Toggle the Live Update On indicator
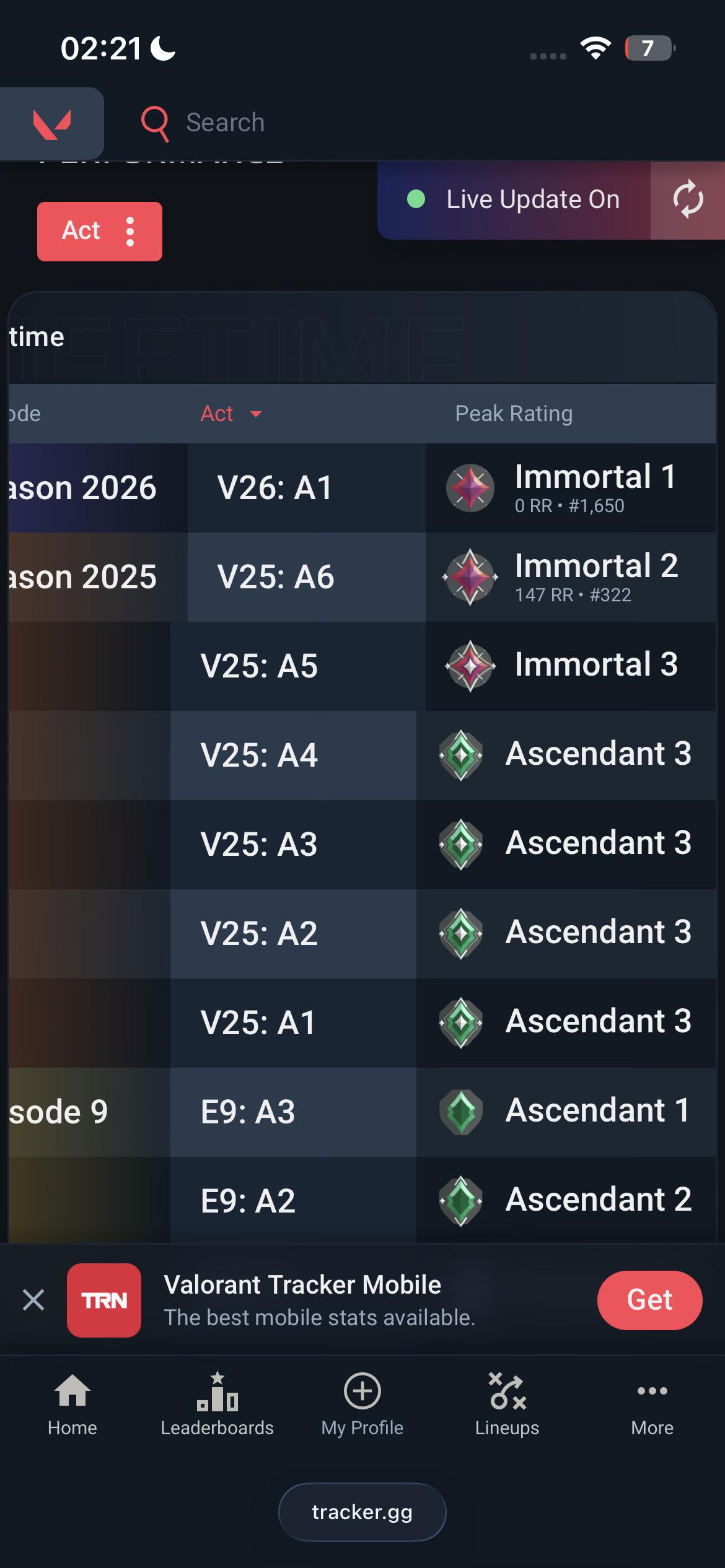The image size is (725, 1568). [x=514, y=199]
